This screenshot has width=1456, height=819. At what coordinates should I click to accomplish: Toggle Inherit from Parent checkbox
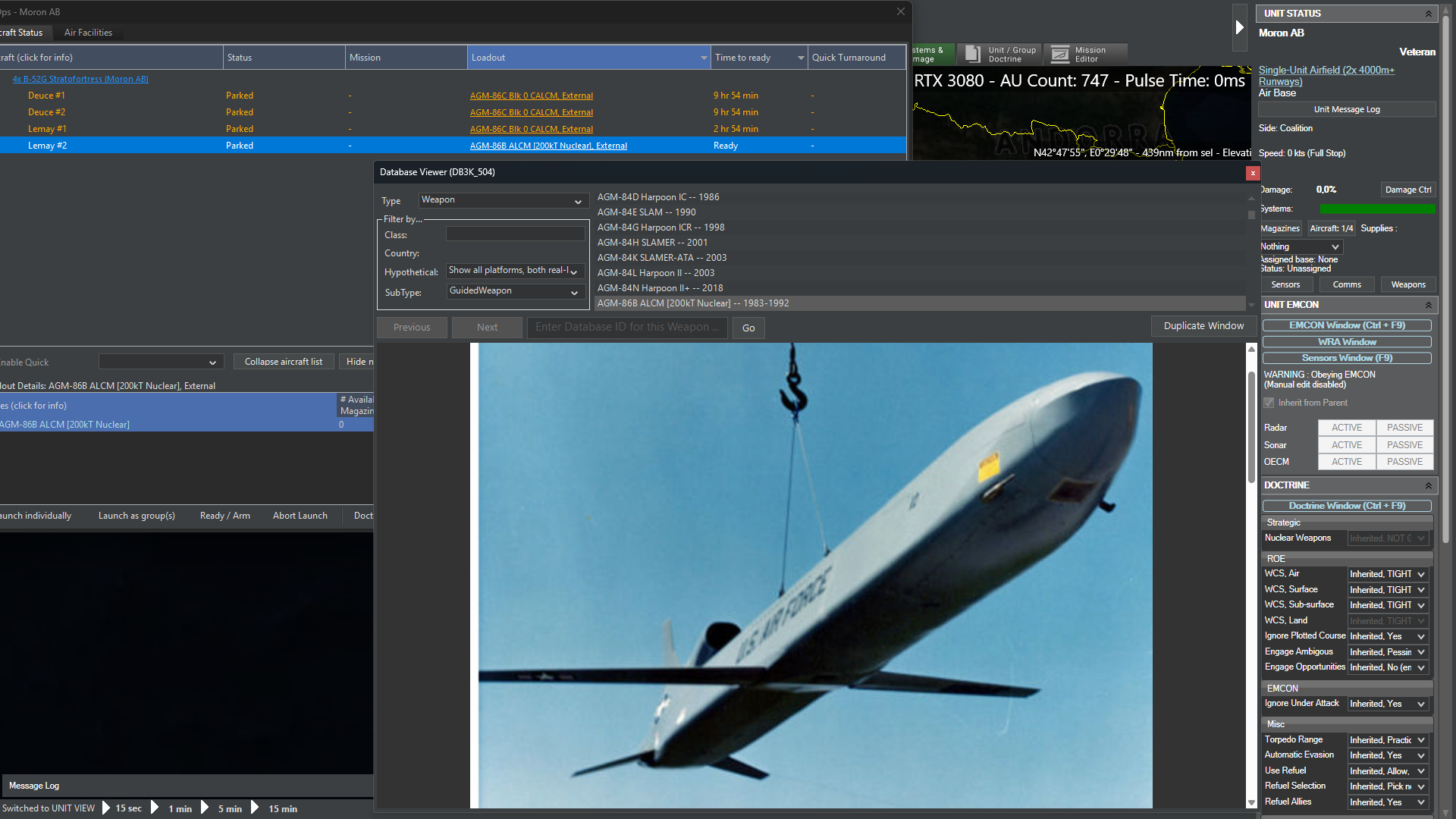[x=1269, y=403]
